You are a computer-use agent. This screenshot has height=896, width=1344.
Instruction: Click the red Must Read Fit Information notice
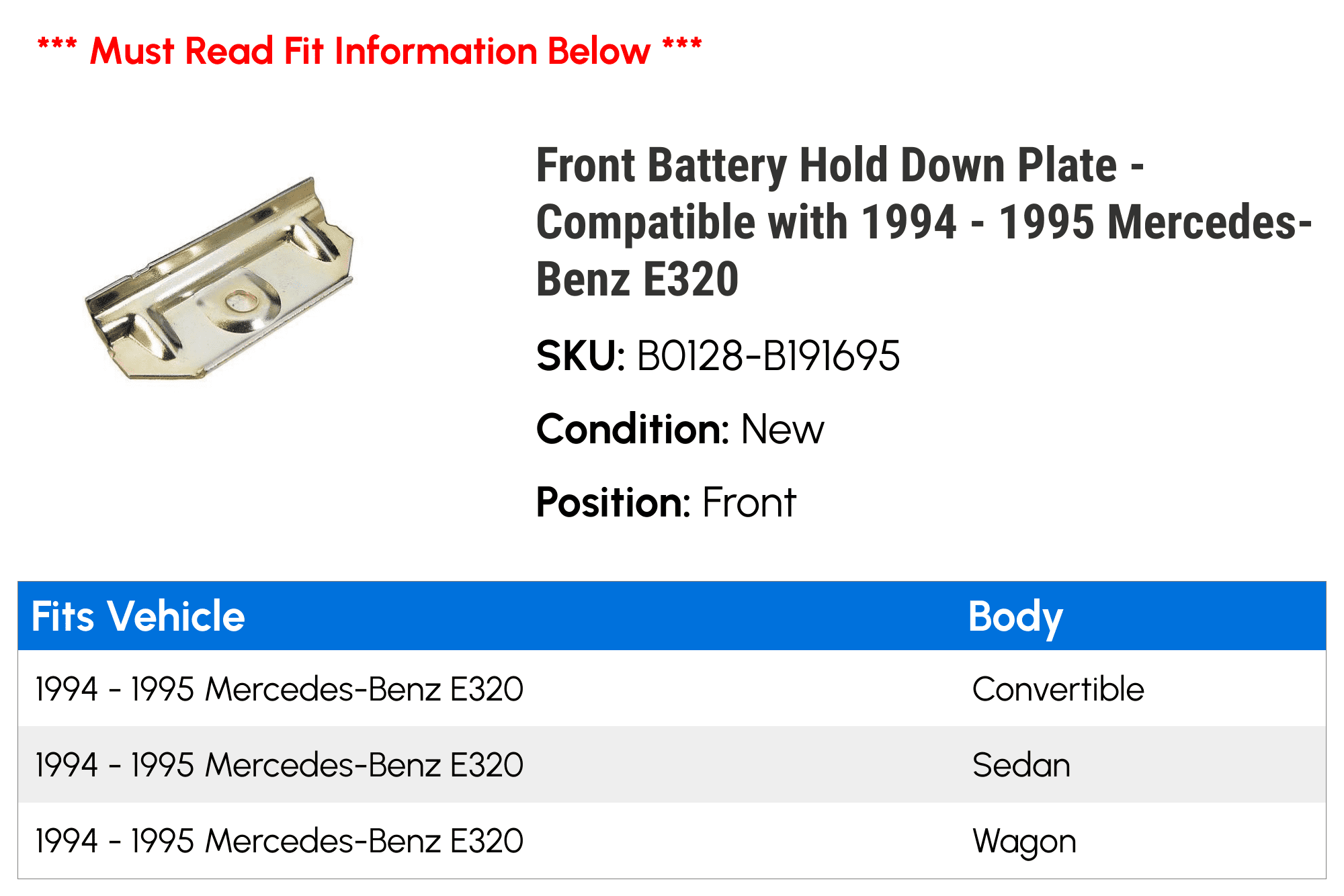370,50
